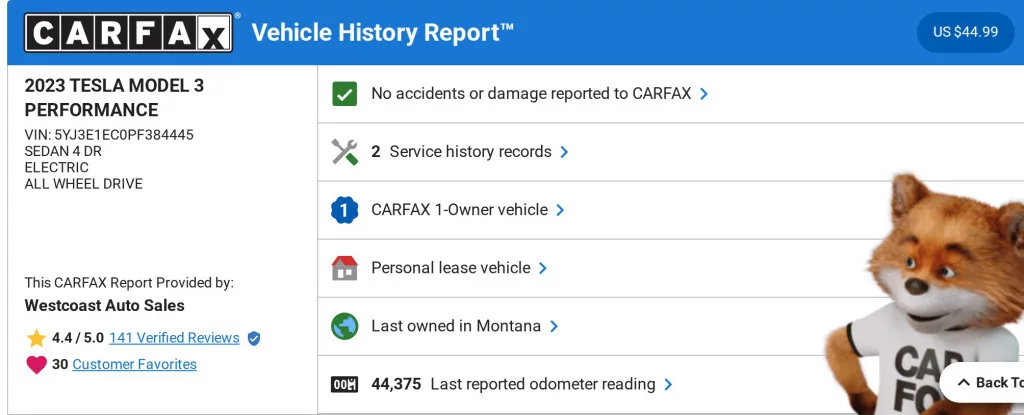
Task: Click the wrench service history icon
Action: (x=344, y=152)
